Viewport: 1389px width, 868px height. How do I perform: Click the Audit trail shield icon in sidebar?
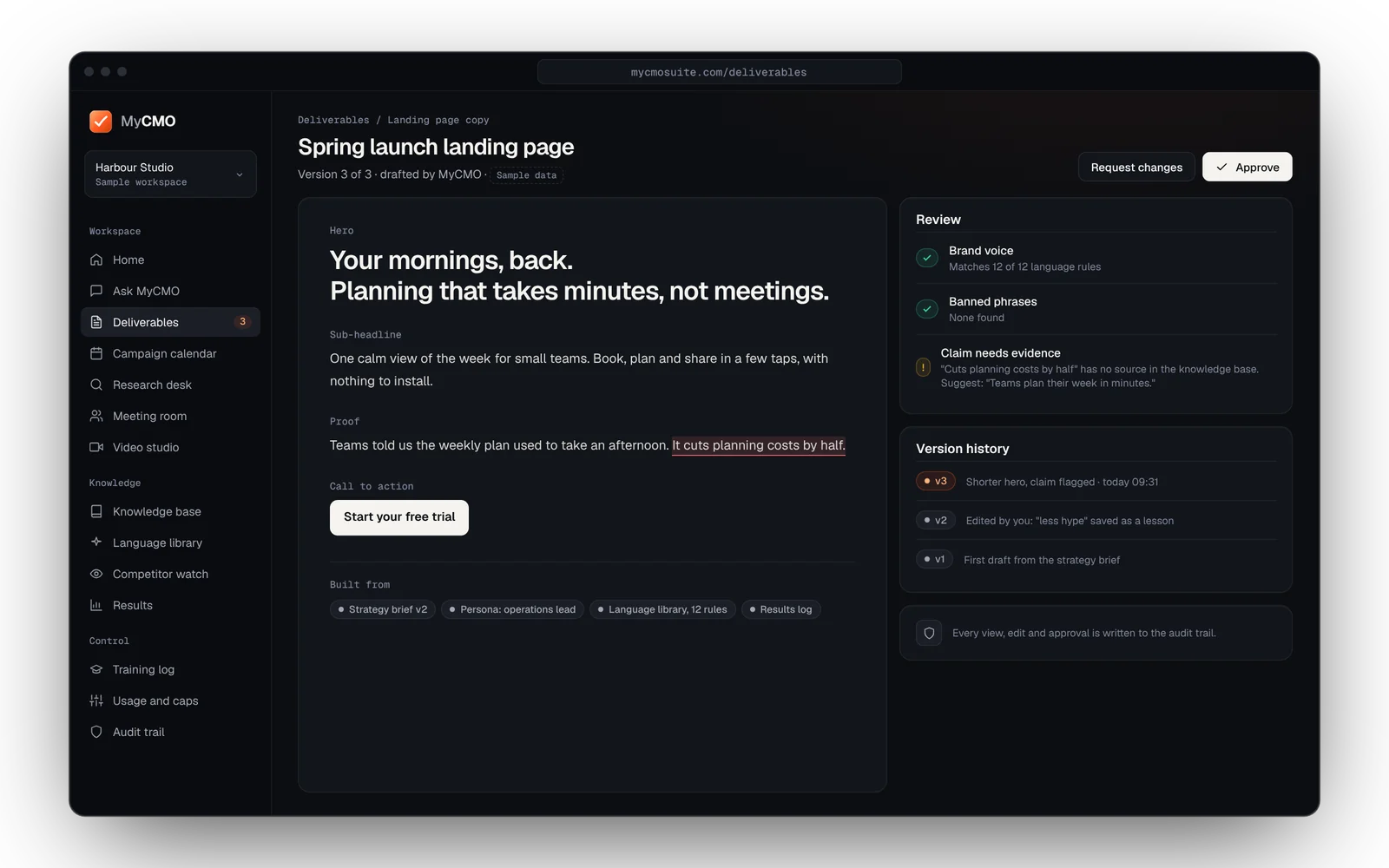point(96,732)
